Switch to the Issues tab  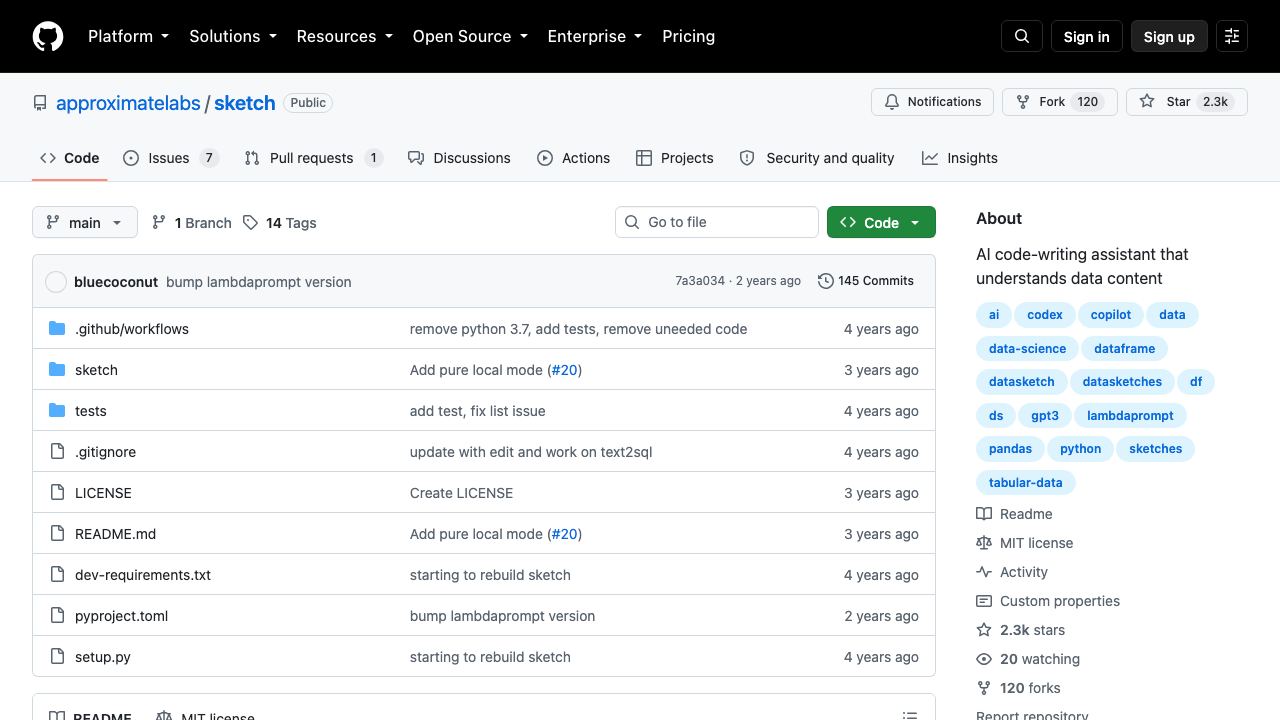[171, 158]
